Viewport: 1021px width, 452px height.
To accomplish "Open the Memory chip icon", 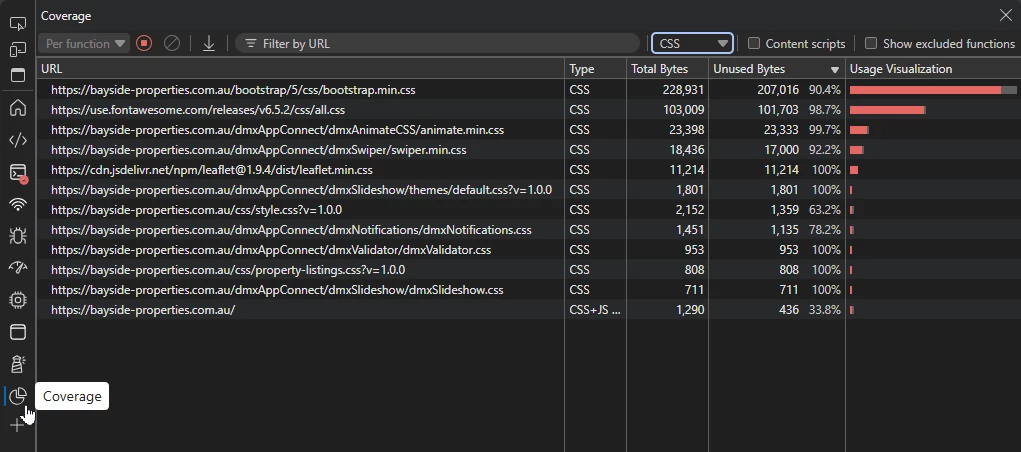I will coord(18,300).
